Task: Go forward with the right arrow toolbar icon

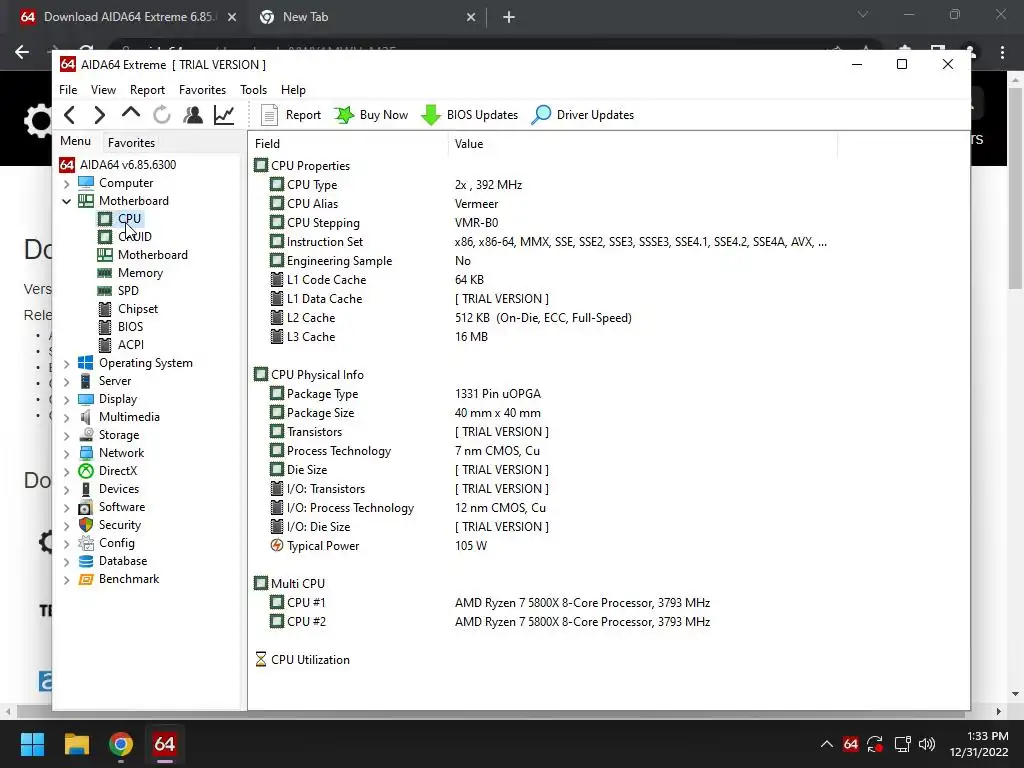Action: 99,115
